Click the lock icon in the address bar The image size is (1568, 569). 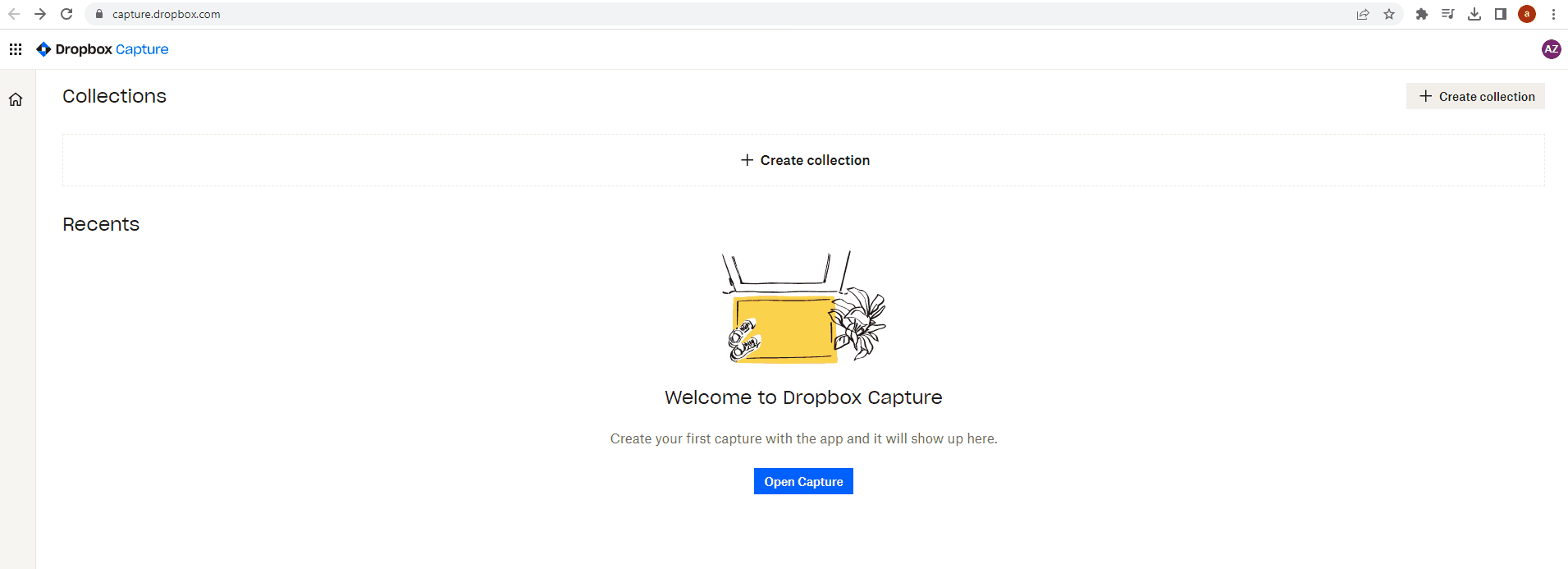(x=99, y=14)
